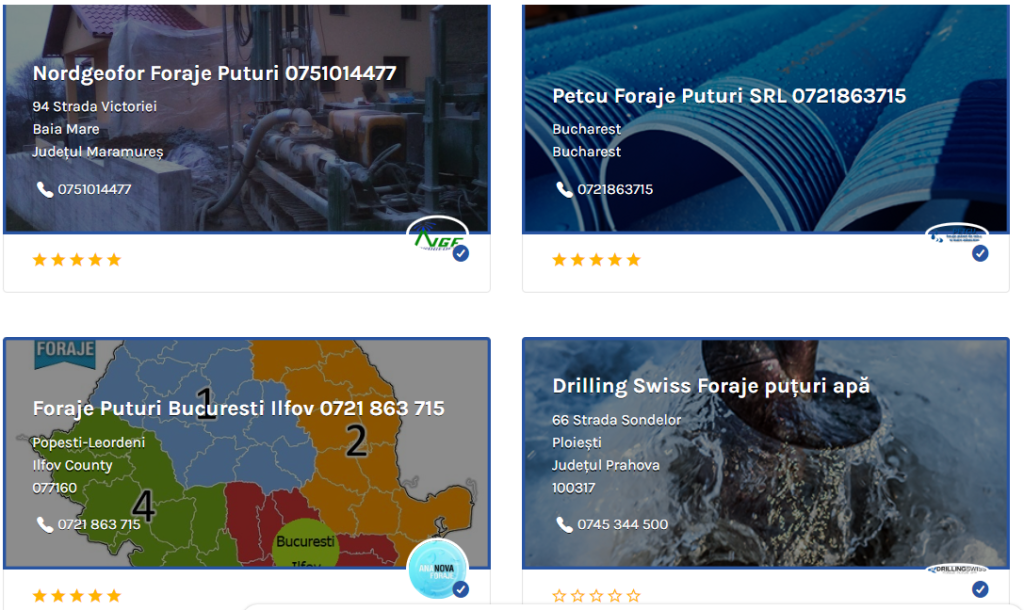Click the Petcu Foraje logo badge
Screen dimensions: 1024x610
[957, 234]
